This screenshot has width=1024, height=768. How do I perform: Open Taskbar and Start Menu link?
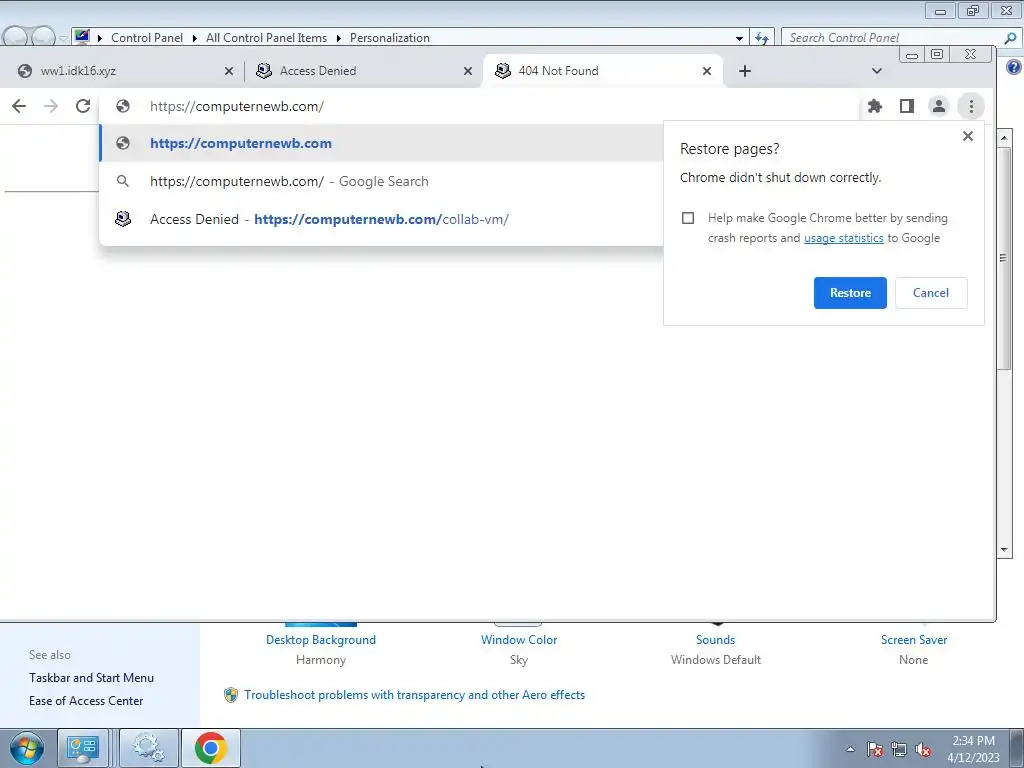(x=91, y=678)
